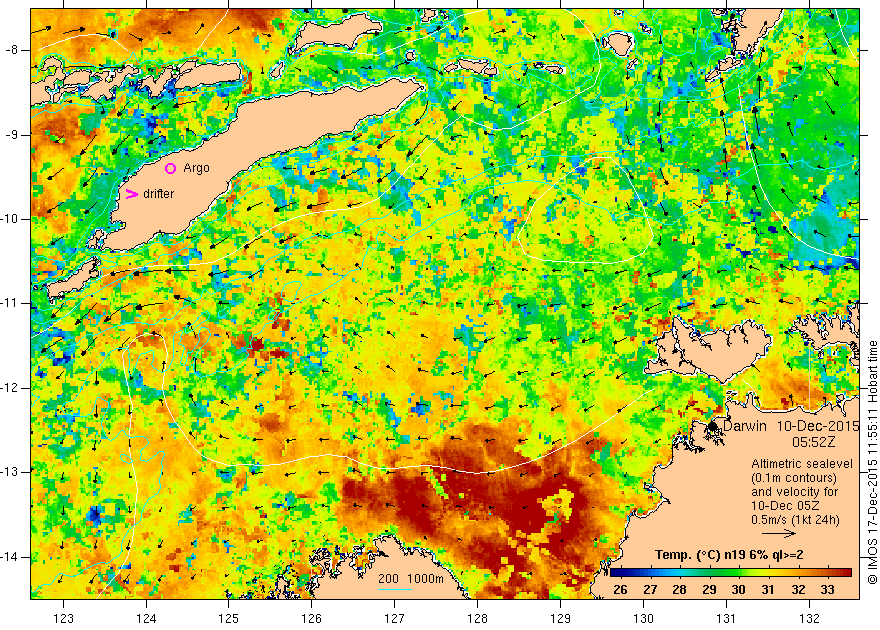Click the 'Altimetric sealevel' legend text
This screenshot has width=880, height=630.
[802, 464]
